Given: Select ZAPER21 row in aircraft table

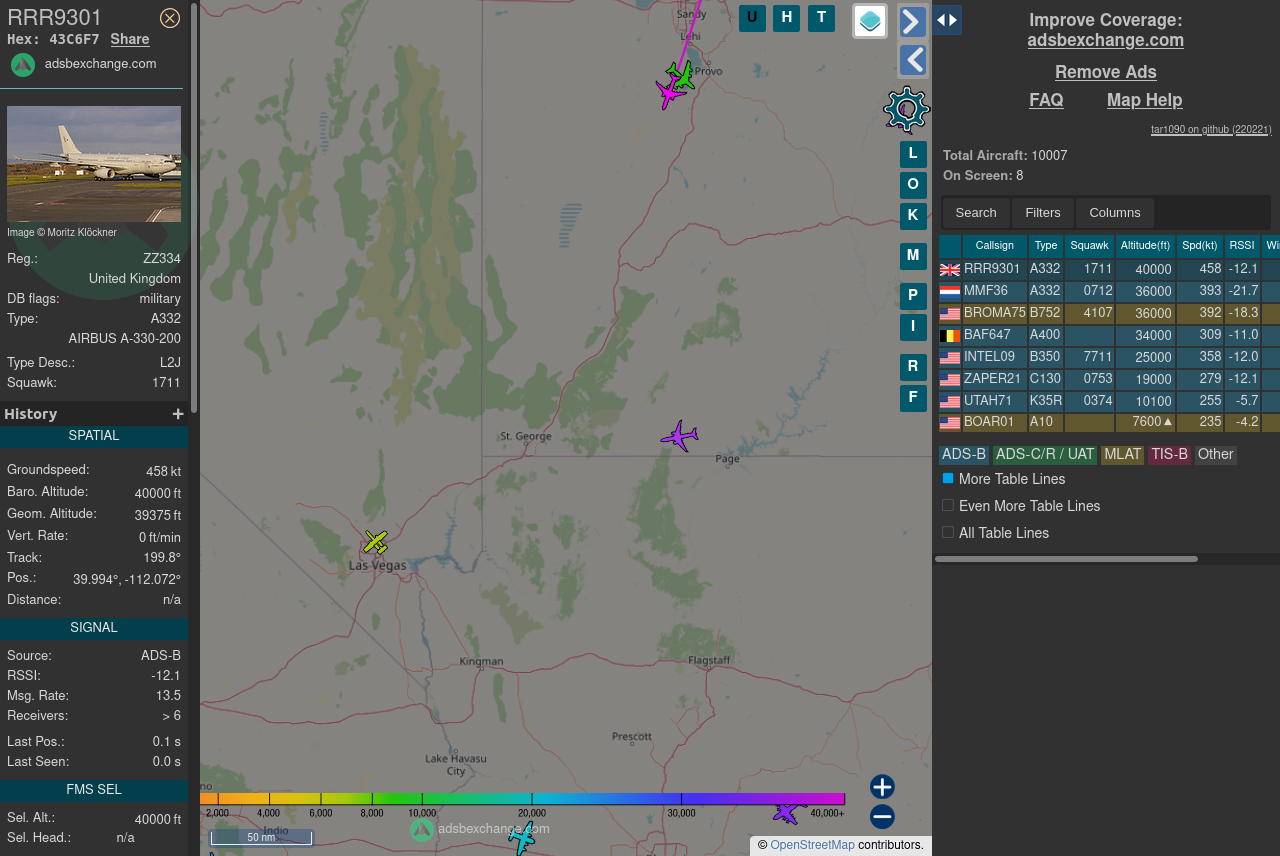Looking at the screenshot, I should click(x=1109, y=379).
